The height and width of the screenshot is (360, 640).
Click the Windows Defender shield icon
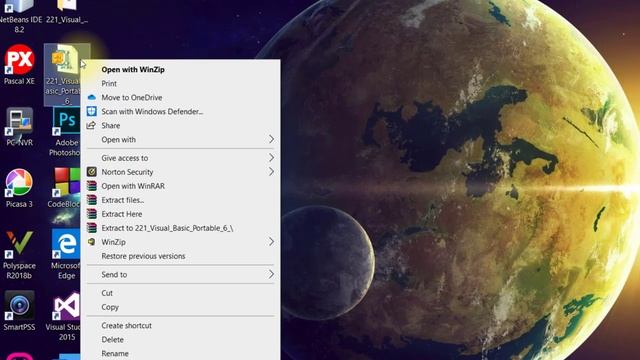(x=92, y=111)
